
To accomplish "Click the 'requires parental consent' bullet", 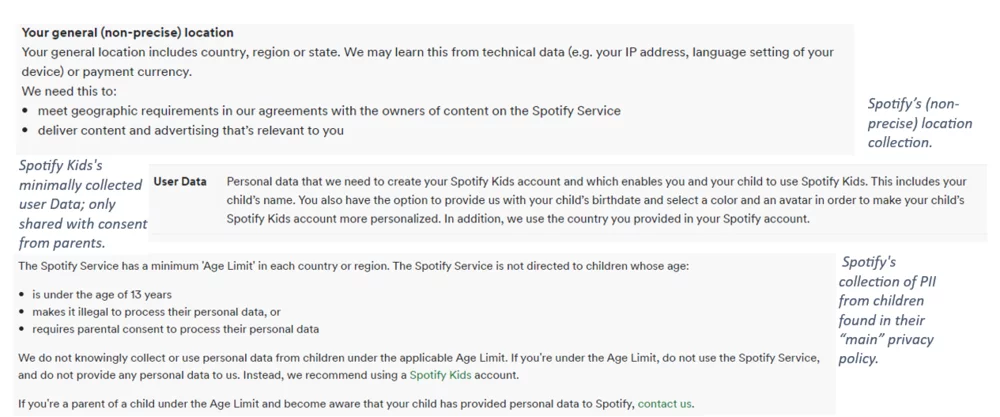I will tap(175, 329).
